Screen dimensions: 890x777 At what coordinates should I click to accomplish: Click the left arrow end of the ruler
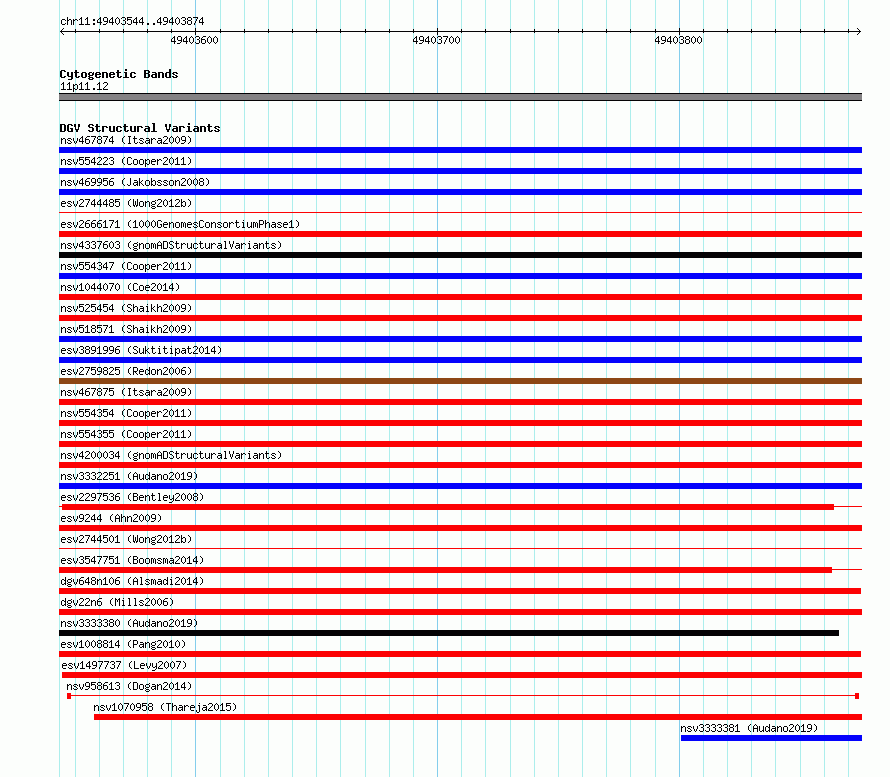click(62, 31)
